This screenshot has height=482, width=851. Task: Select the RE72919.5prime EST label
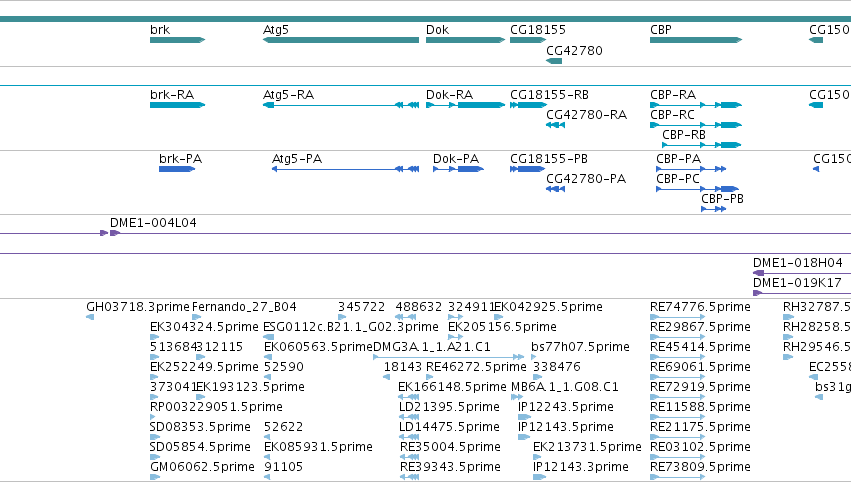pos(701,387)
